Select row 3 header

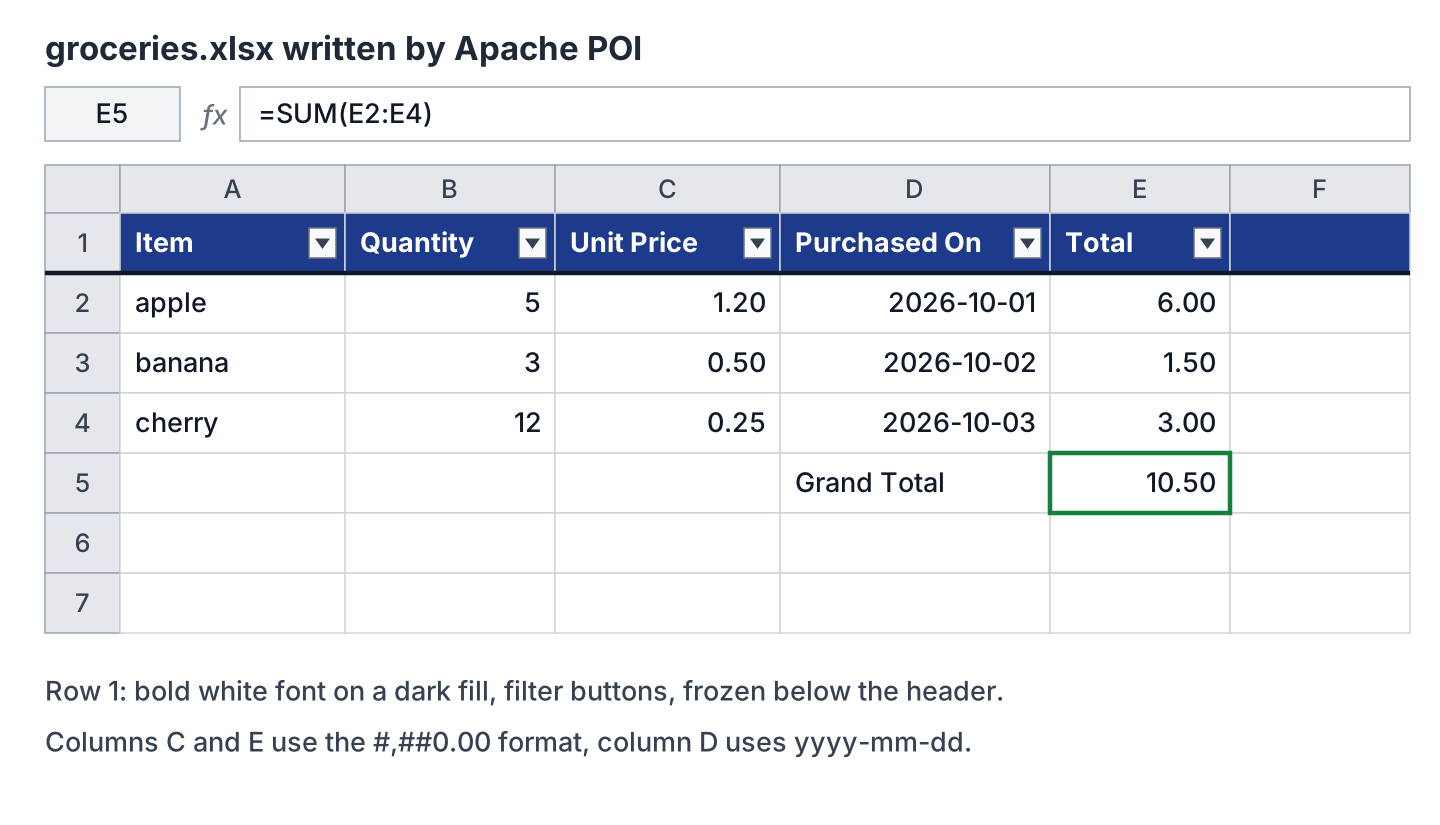pos(82,363)
